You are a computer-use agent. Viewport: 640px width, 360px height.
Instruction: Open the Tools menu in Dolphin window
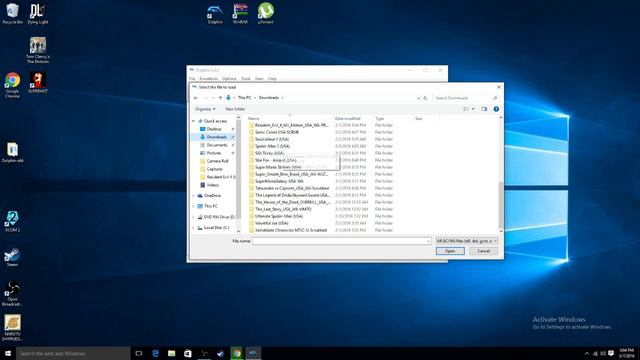coord(246,79)
